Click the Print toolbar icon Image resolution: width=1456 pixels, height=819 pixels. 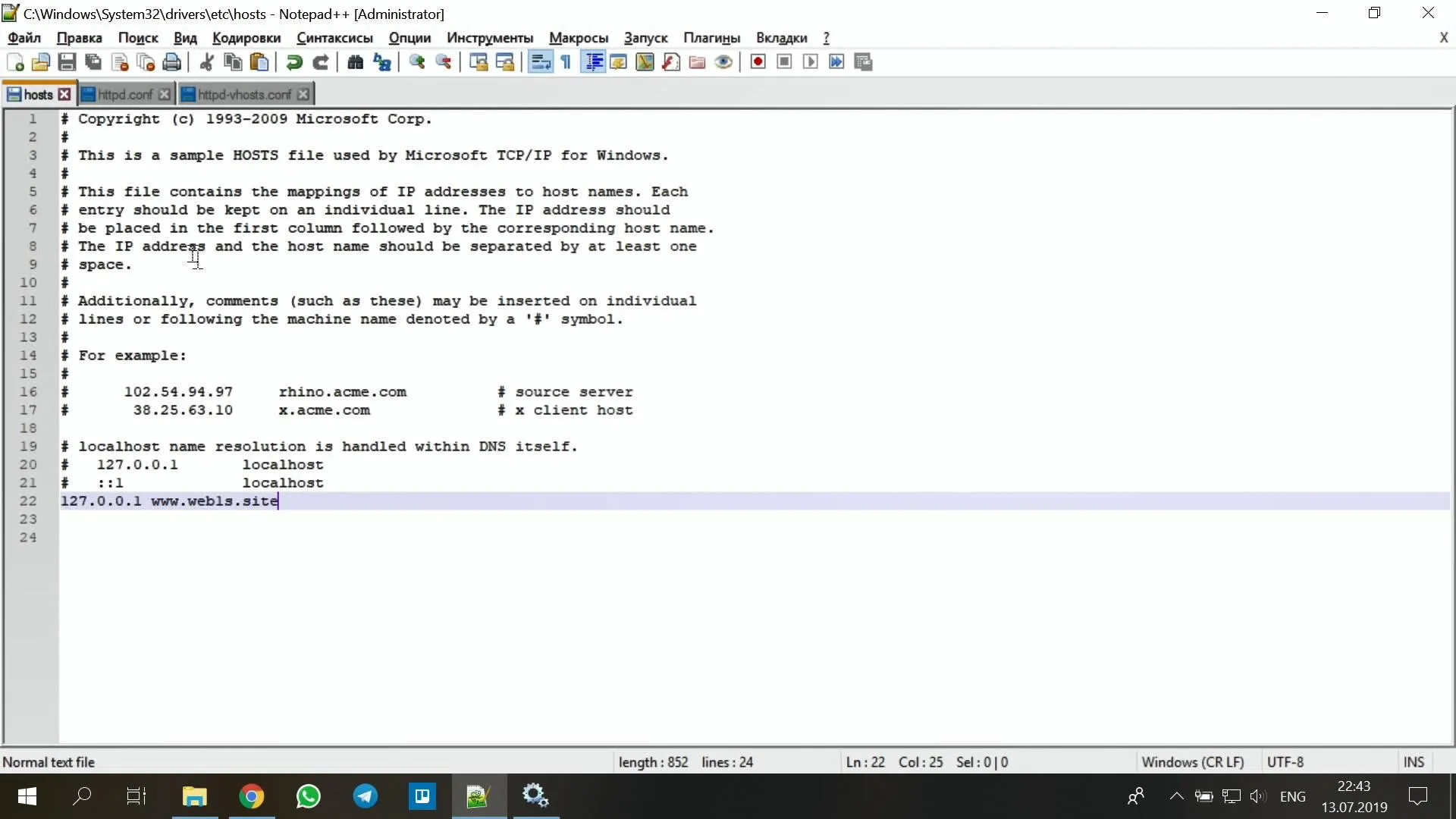click(172, 62)
